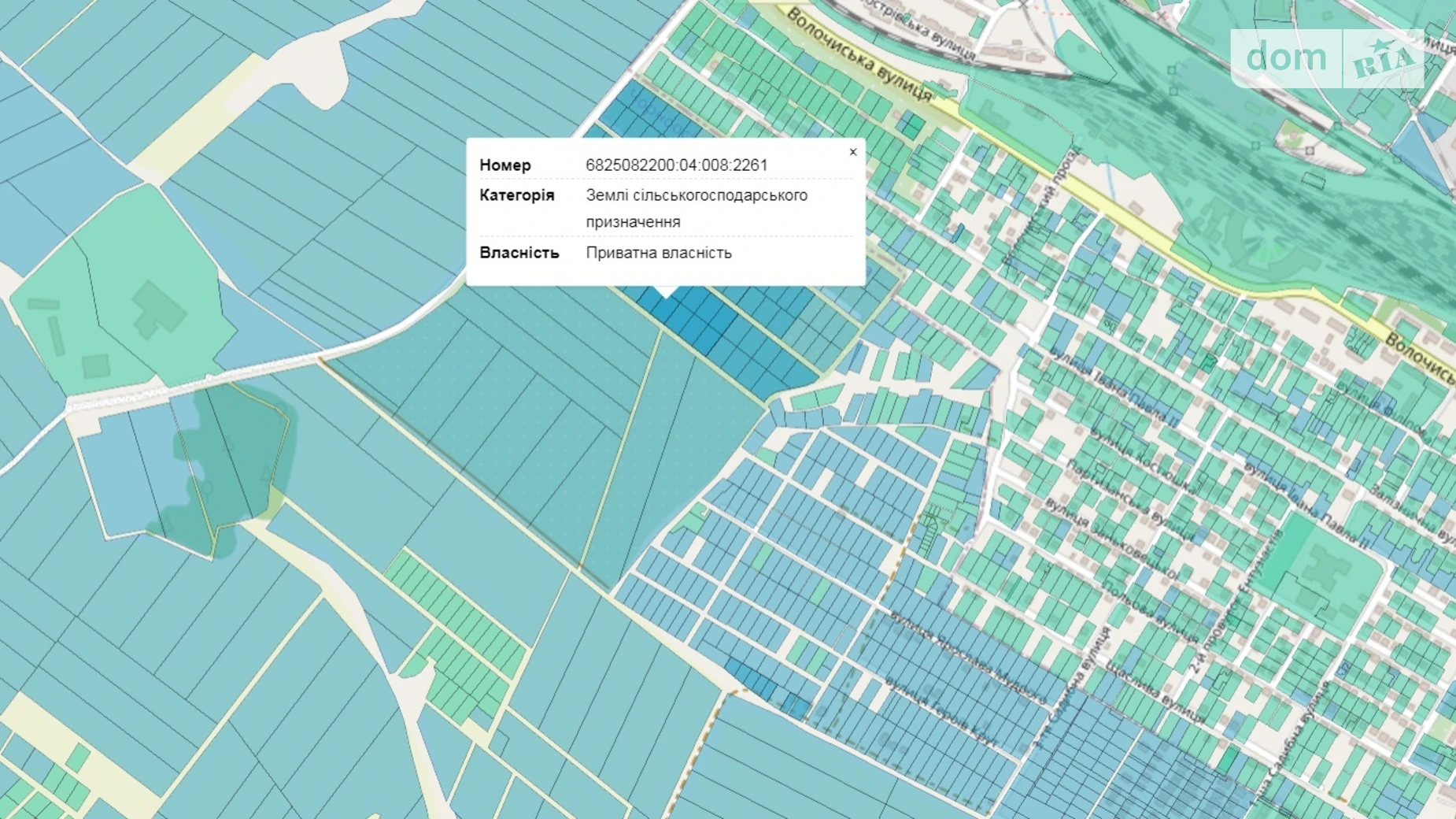
Task: Click the Номер label in popup
Action: [505, 165]
